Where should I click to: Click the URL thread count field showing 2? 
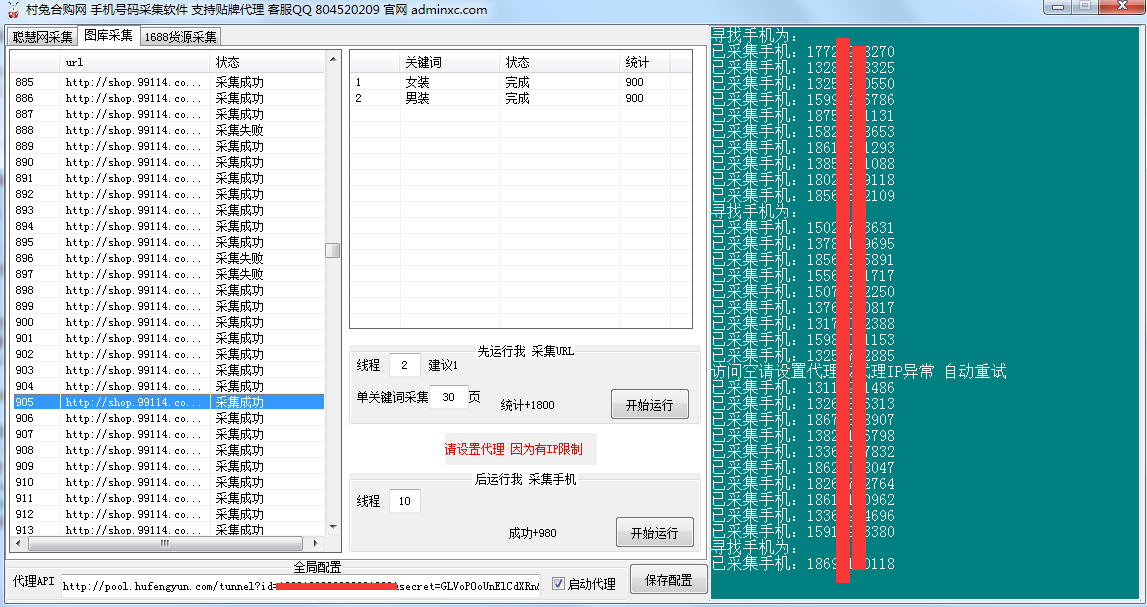(x=404, y=365)
